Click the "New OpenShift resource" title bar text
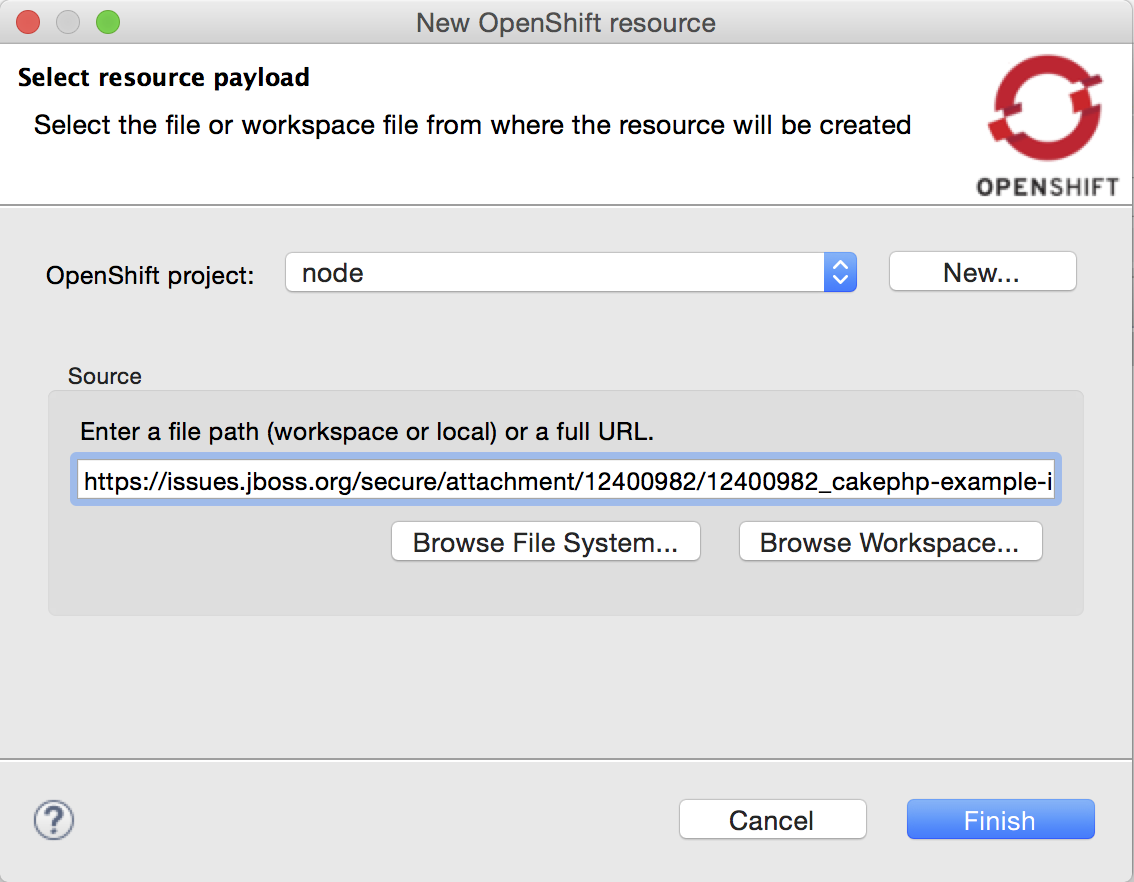The image size is (1134, 882). [566, 23]
